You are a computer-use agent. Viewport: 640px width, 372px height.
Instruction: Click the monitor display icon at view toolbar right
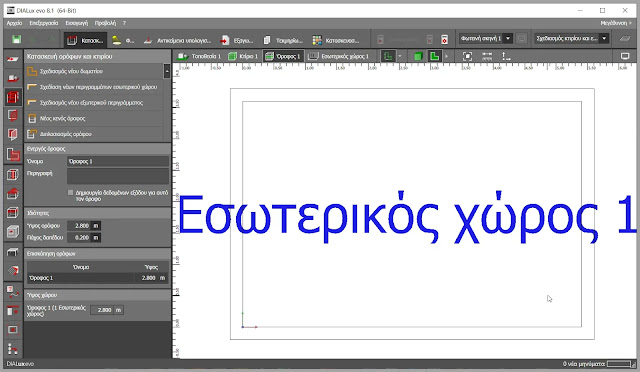tap(625, 56)
